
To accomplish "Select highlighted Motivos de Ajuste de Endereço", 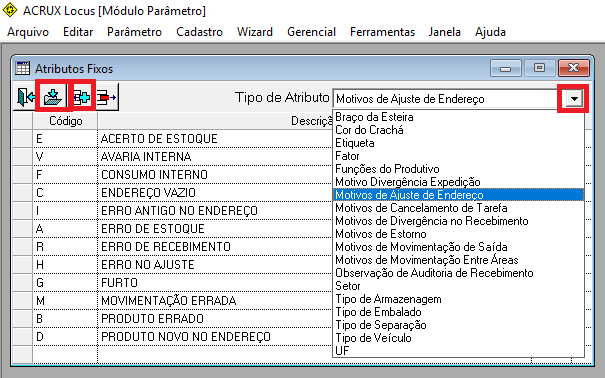I will click(458, 195).
